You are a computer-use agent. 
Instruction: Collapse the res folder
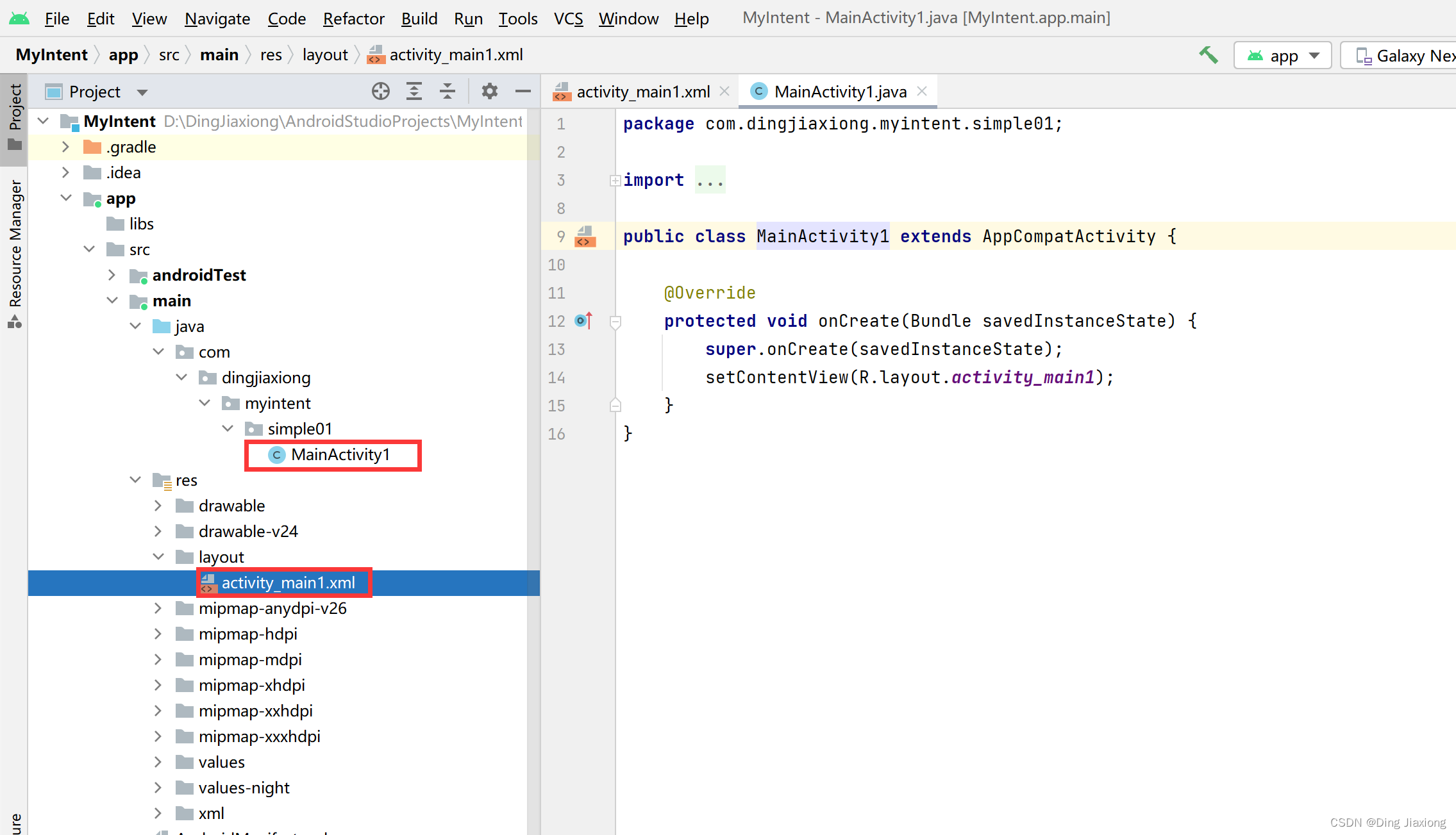click(135, 480)
